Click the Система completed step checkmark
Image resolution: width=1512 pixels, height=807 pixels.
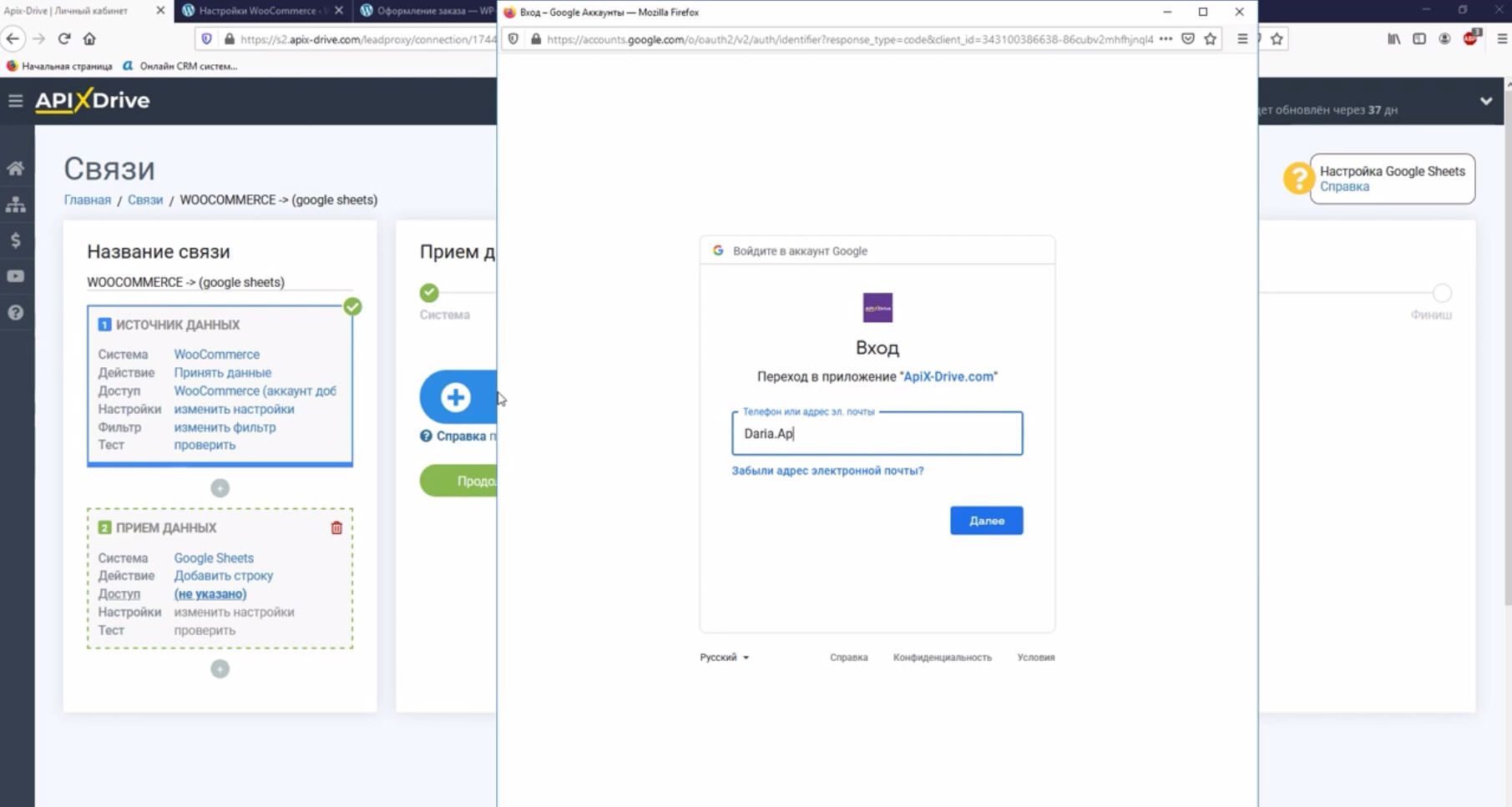429,293
